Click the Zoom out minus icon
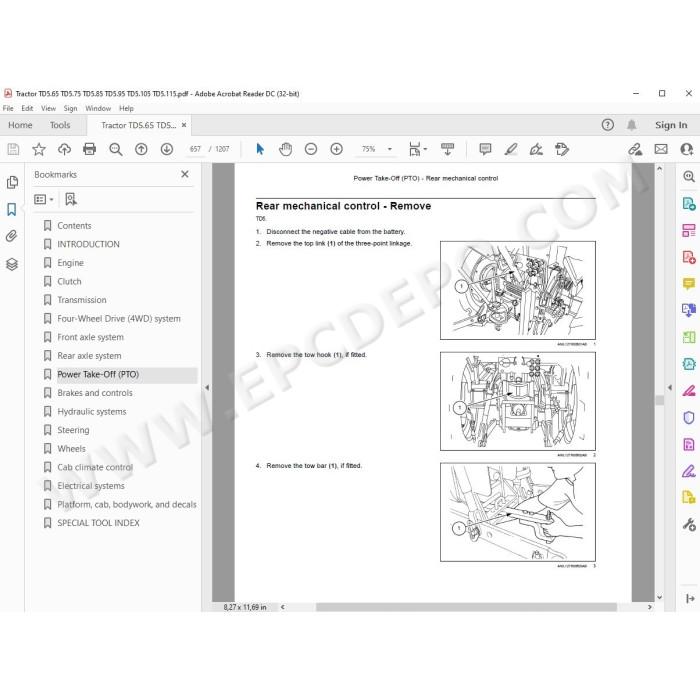700x700 pixels. [311, 149]
